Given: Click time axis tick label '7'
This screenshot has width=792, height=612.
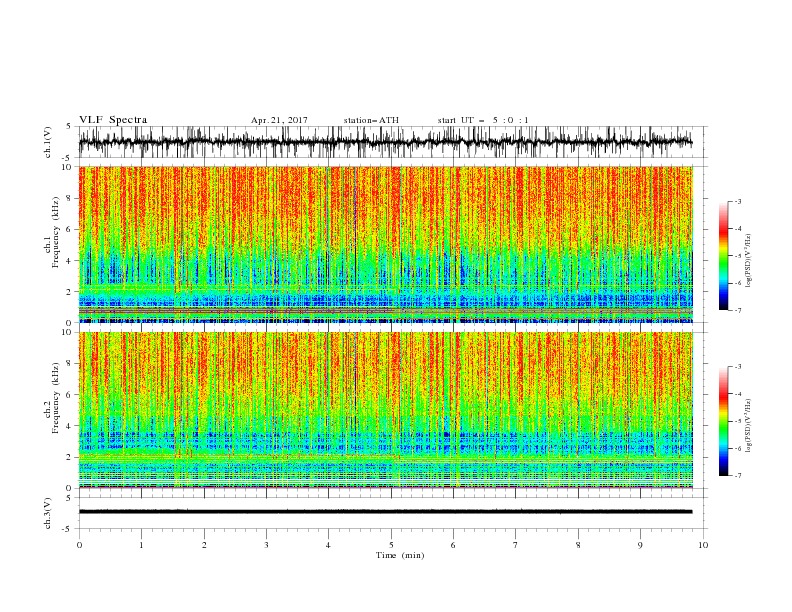Looking at the screenshot, I should [516, 545].
